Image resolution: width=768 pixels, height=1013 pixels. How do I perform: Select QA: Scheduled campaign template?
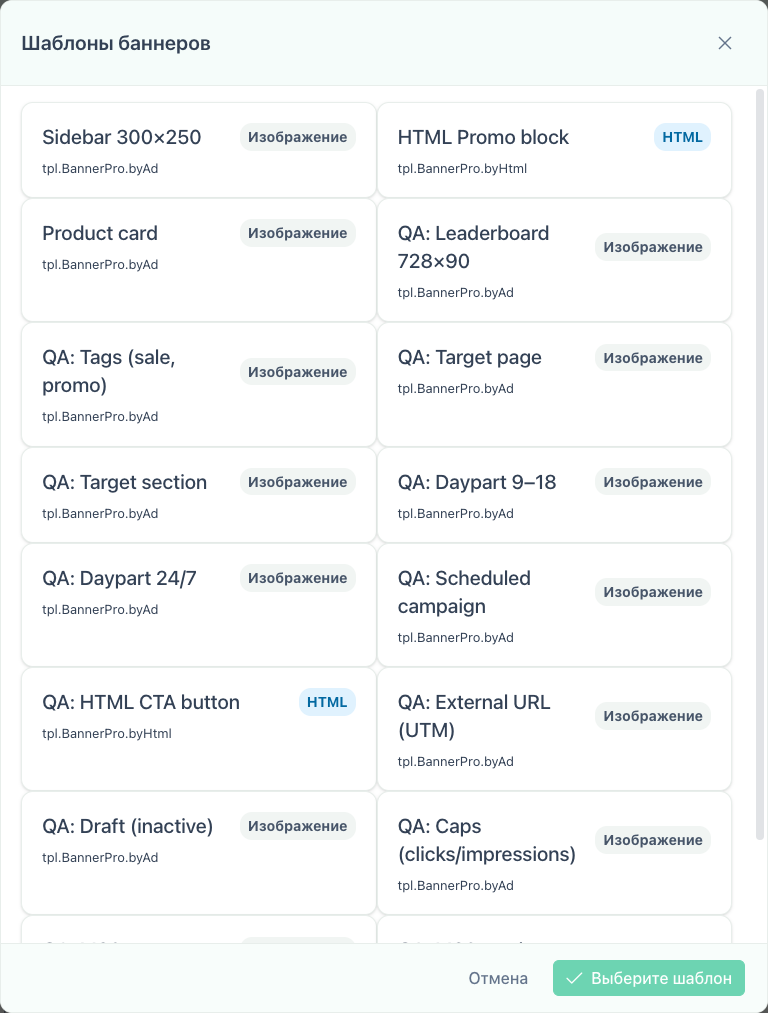(554, 605)
